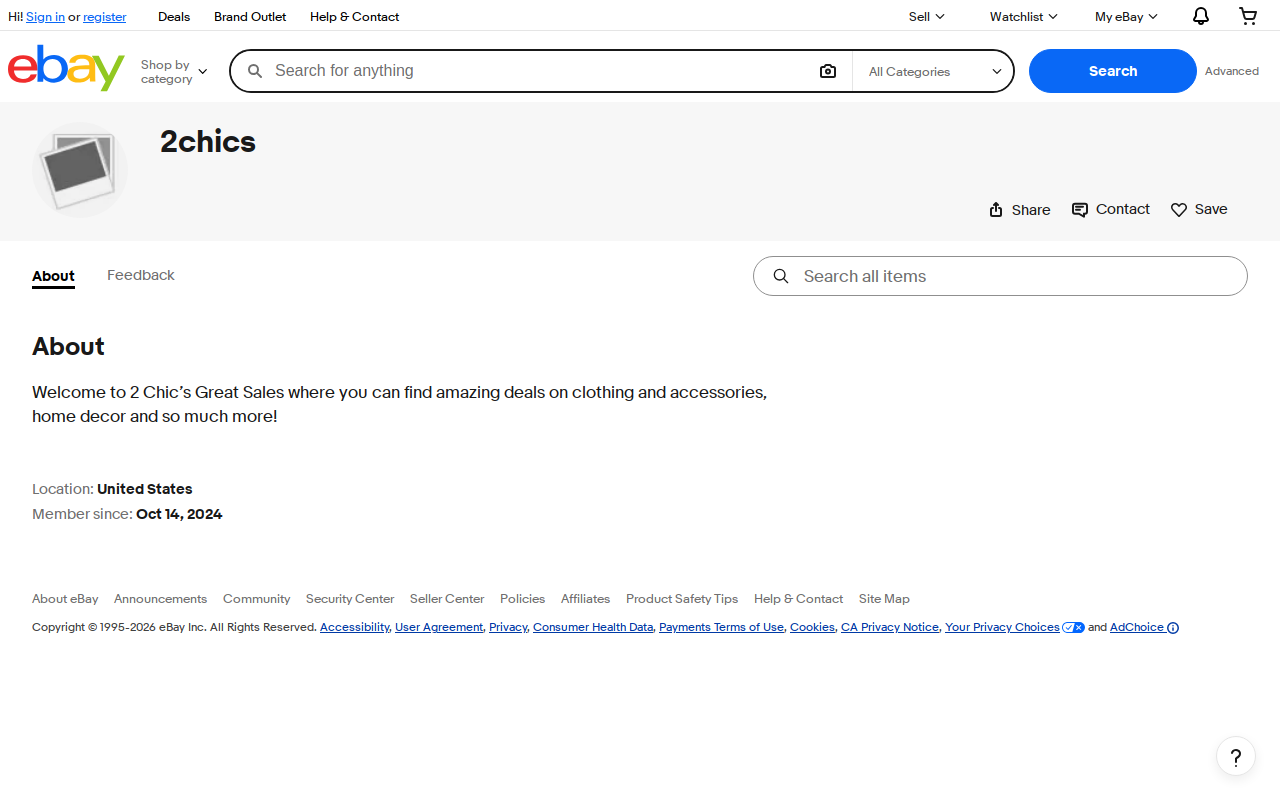1280x800 pixels.
Task: Click the 2chics seller avatar
Action: [x=80, y=170]
